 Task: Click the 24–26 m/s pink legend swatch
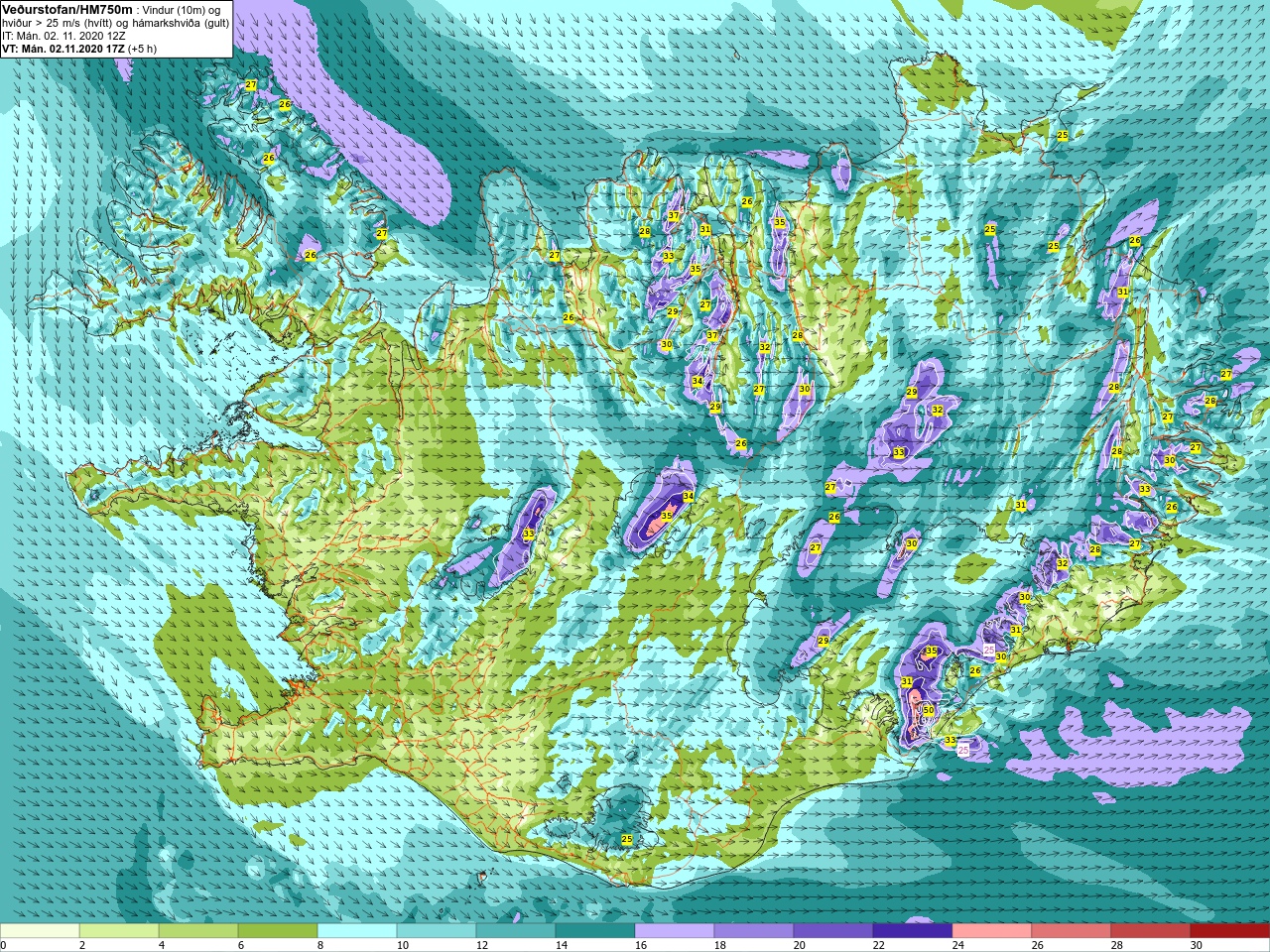point(992,931)
